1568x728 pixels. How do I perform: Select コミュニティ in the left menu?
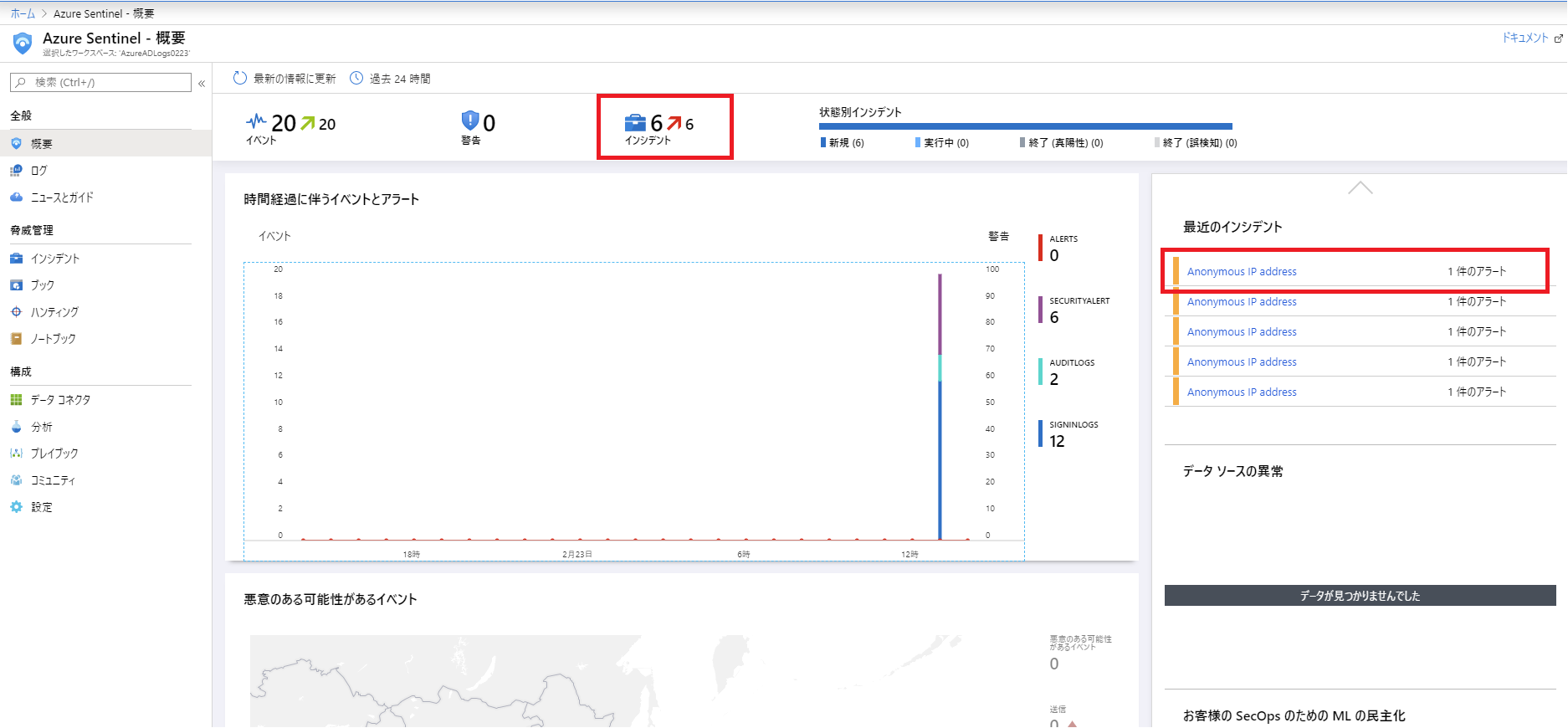tap(105, 480)
